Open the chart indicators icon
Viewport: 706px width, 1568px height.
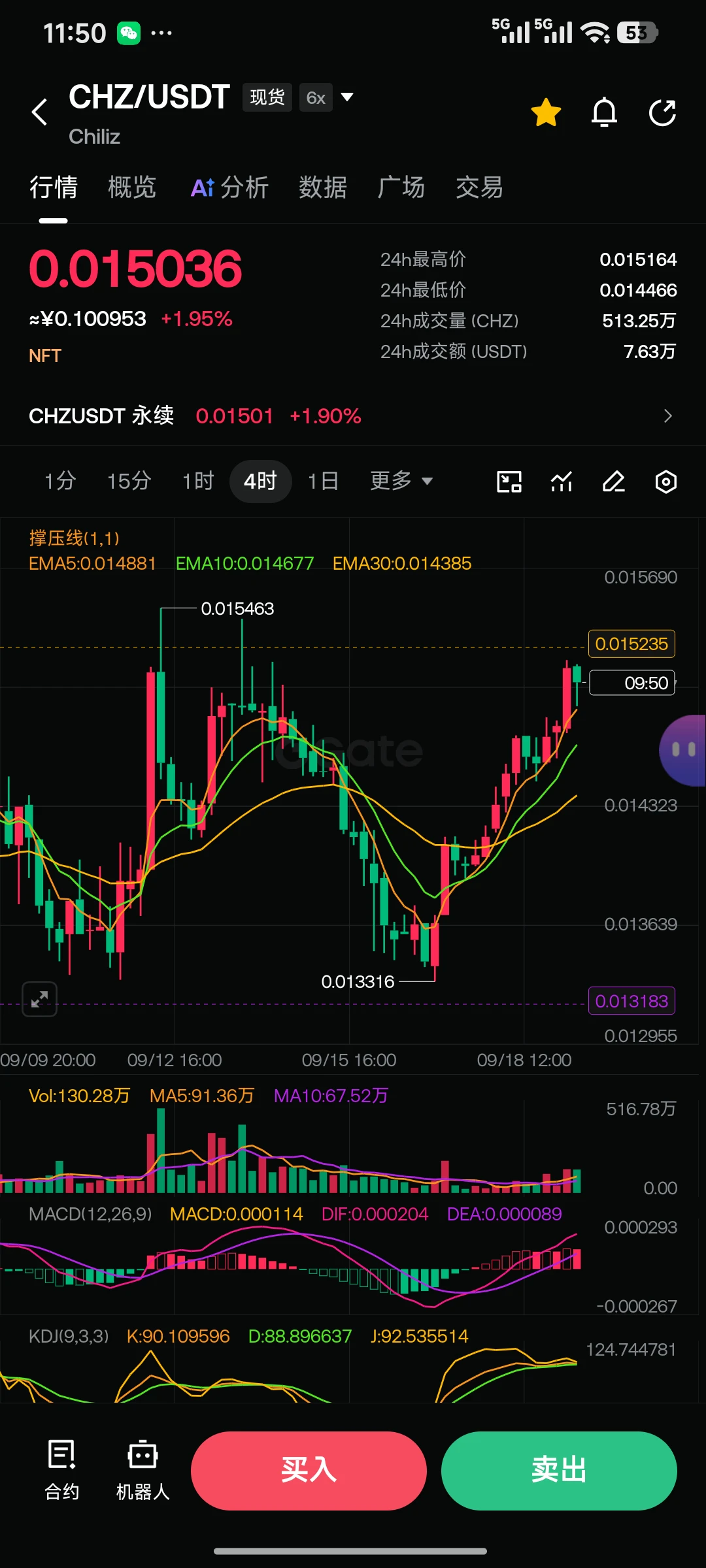pos(562,482)
